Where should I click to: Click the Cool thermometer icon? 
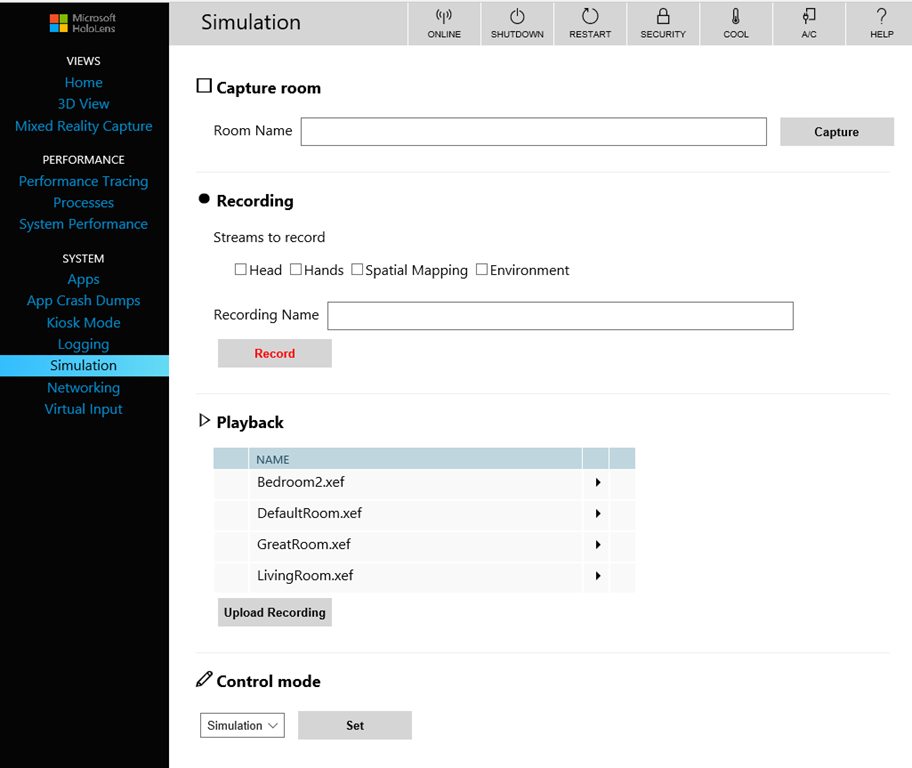(736, 17)
